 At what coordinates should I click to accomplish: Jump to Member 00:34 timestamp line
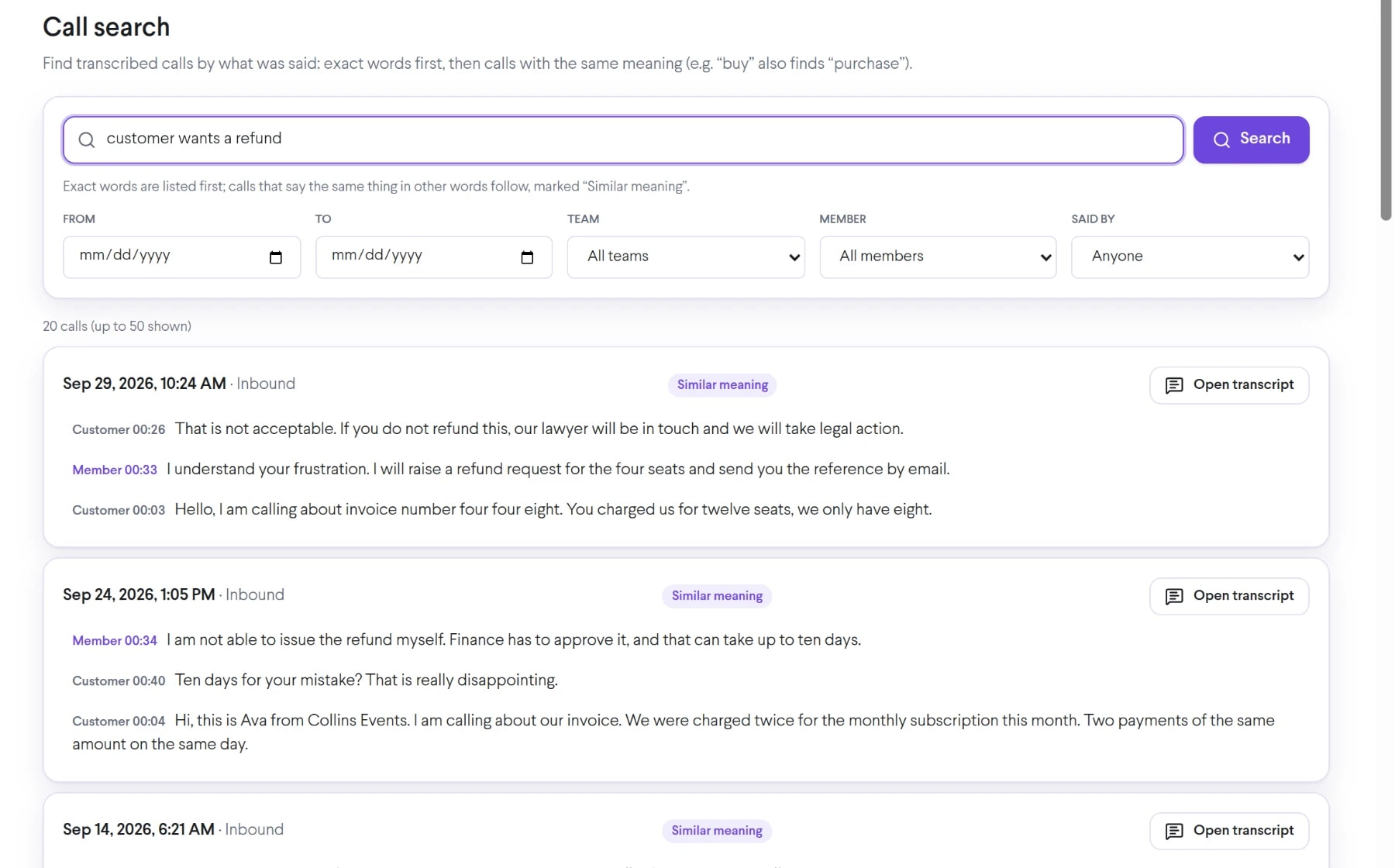115,640
